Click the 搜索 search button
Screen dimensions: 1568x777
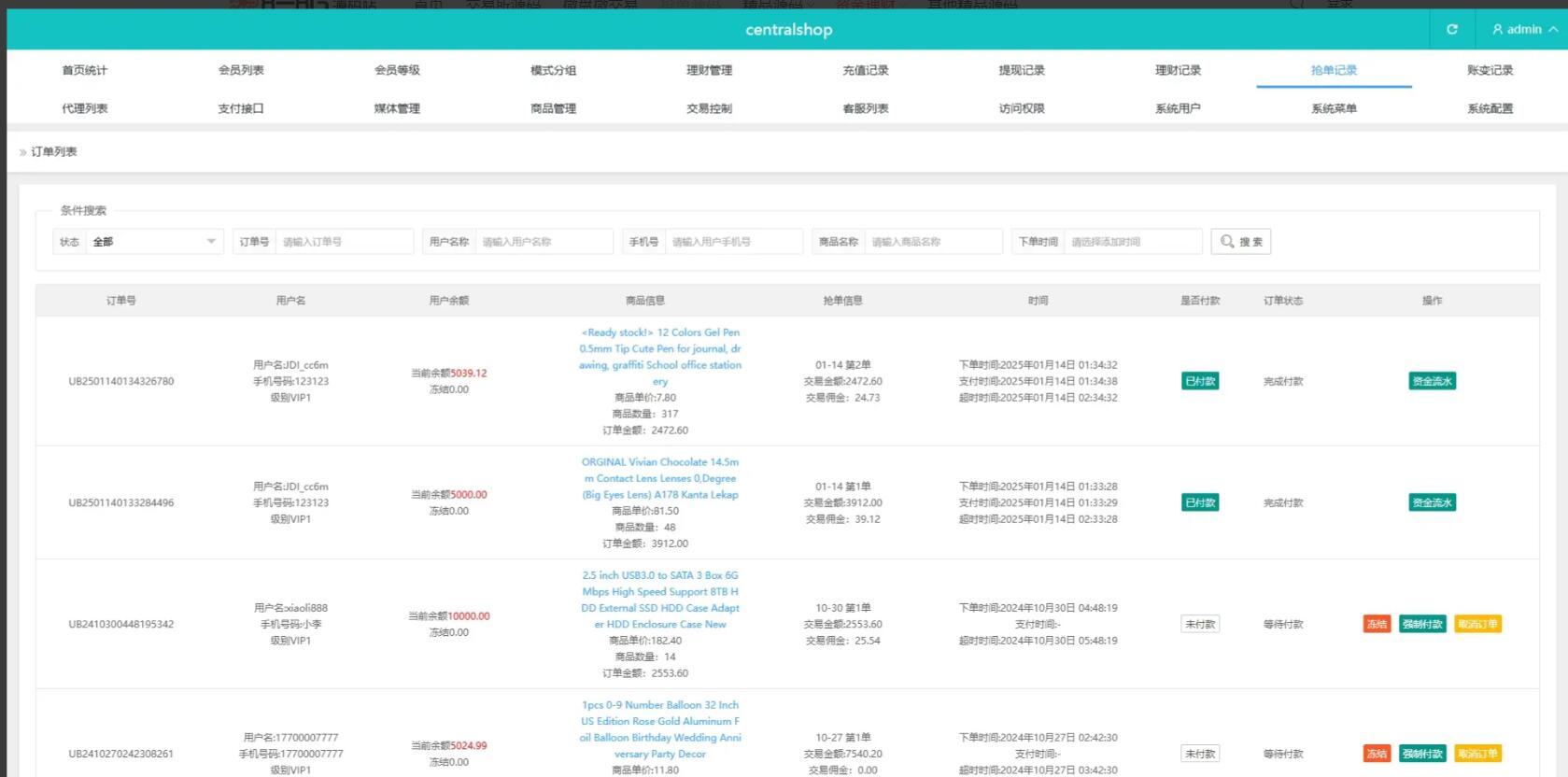1240,242
